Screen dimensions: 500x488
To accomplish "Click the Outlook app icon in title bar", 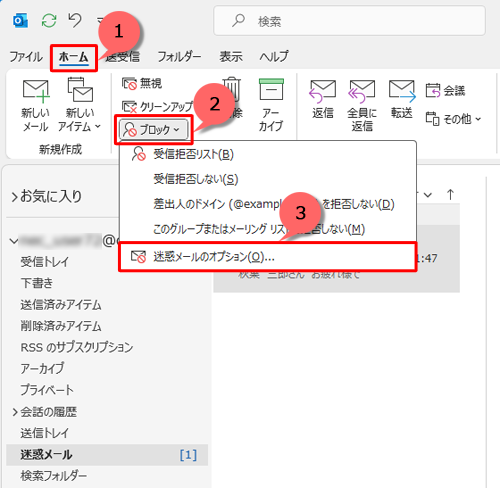I will (x=20, y=21).
